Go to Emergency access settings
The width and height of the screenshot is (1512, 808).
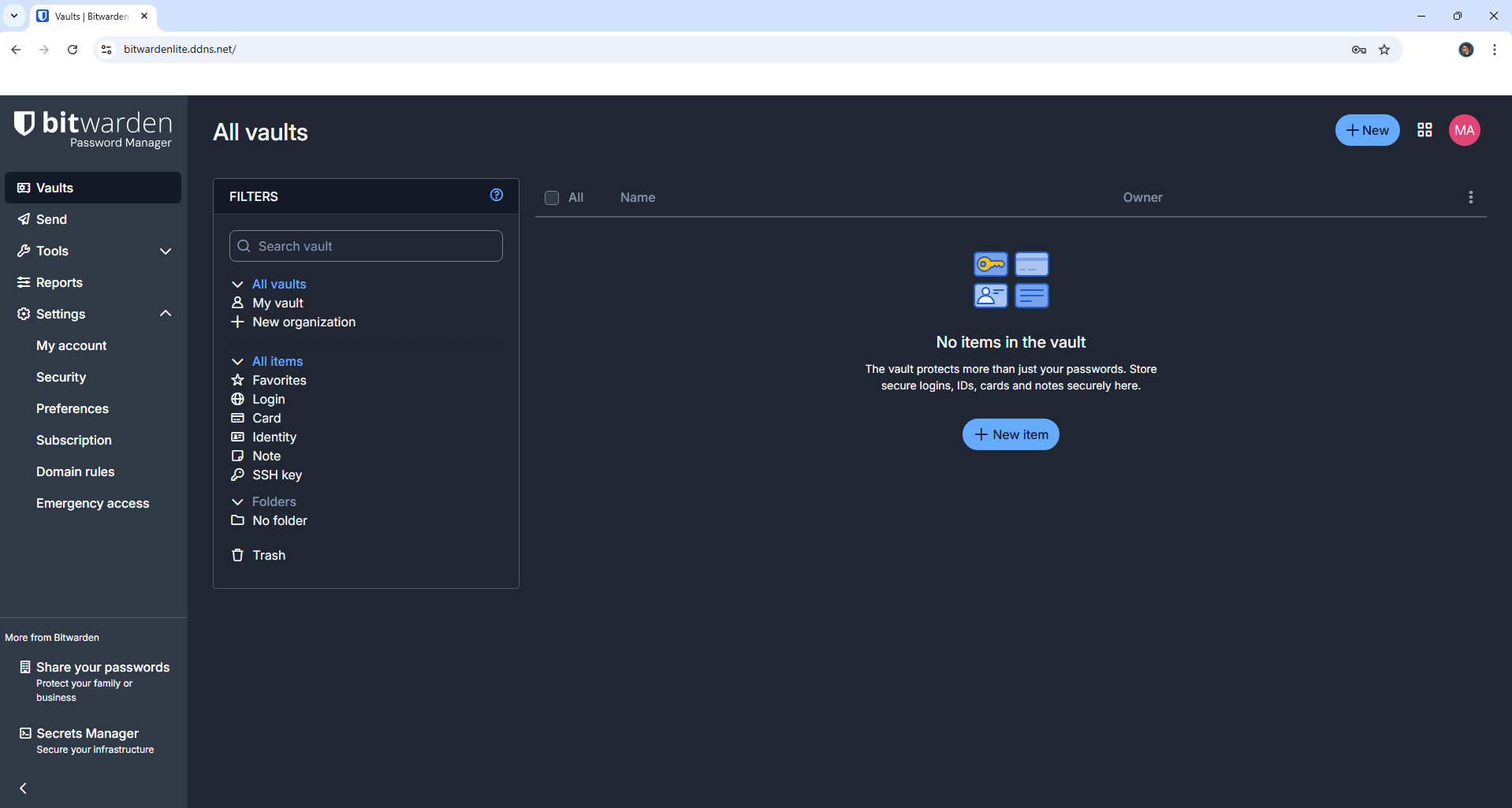(92, 503)
